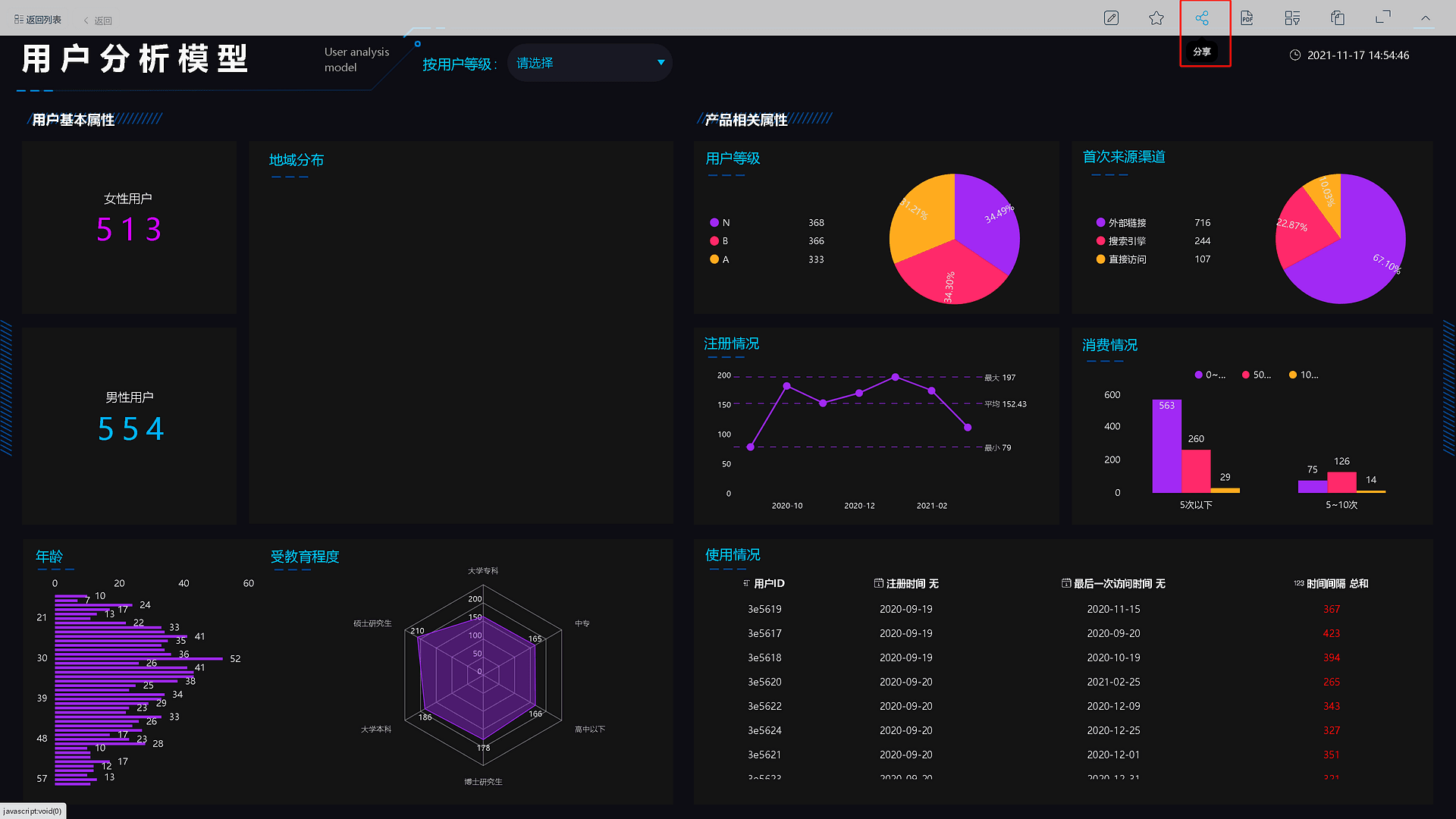This screenshot has height=819, width=1456.
Task: Click the 197 peak point on 注册情况 line
Action: (896, 377)
